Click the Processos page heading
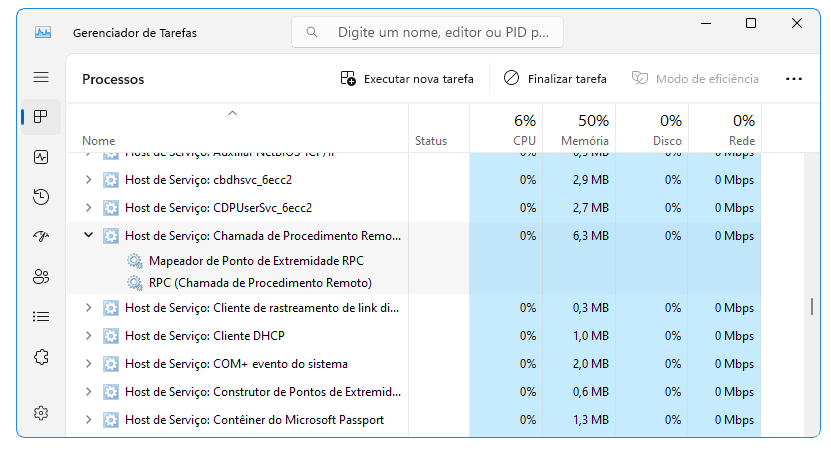This screenshot has height=451, width=831. pos(113,79)
